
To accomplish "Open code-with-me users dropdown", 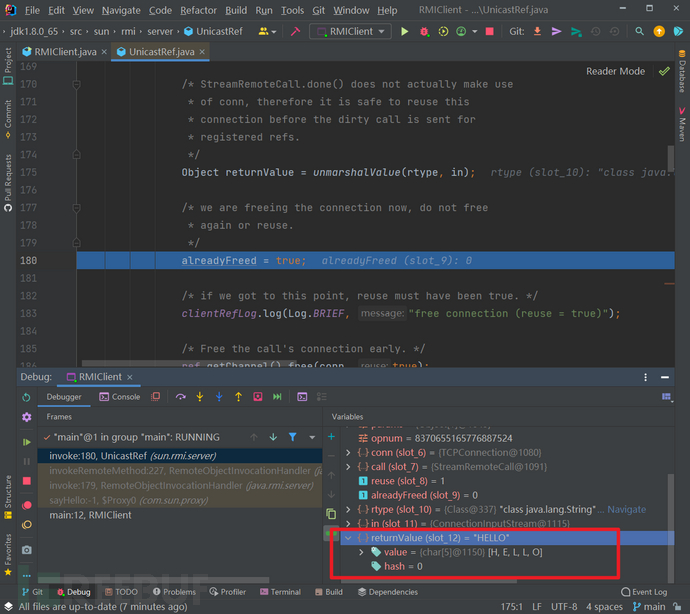I will [267, 31].
